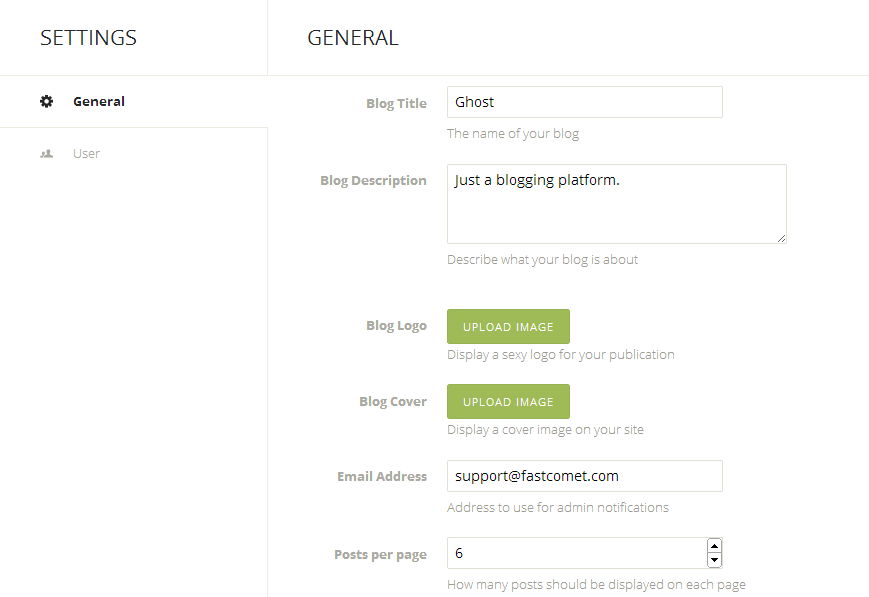Decrease posts per page with down arrow
Image resolution: width=869 pixels, height=597 pixels.
click(x=714, y=560)
